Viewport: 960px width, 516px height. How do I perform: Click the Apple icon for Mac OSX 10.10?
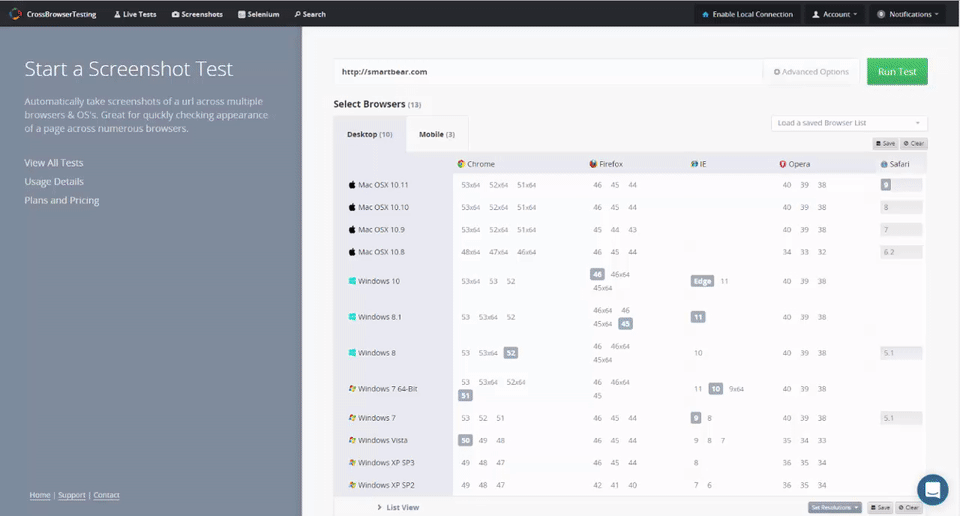[x=352, y=207]
